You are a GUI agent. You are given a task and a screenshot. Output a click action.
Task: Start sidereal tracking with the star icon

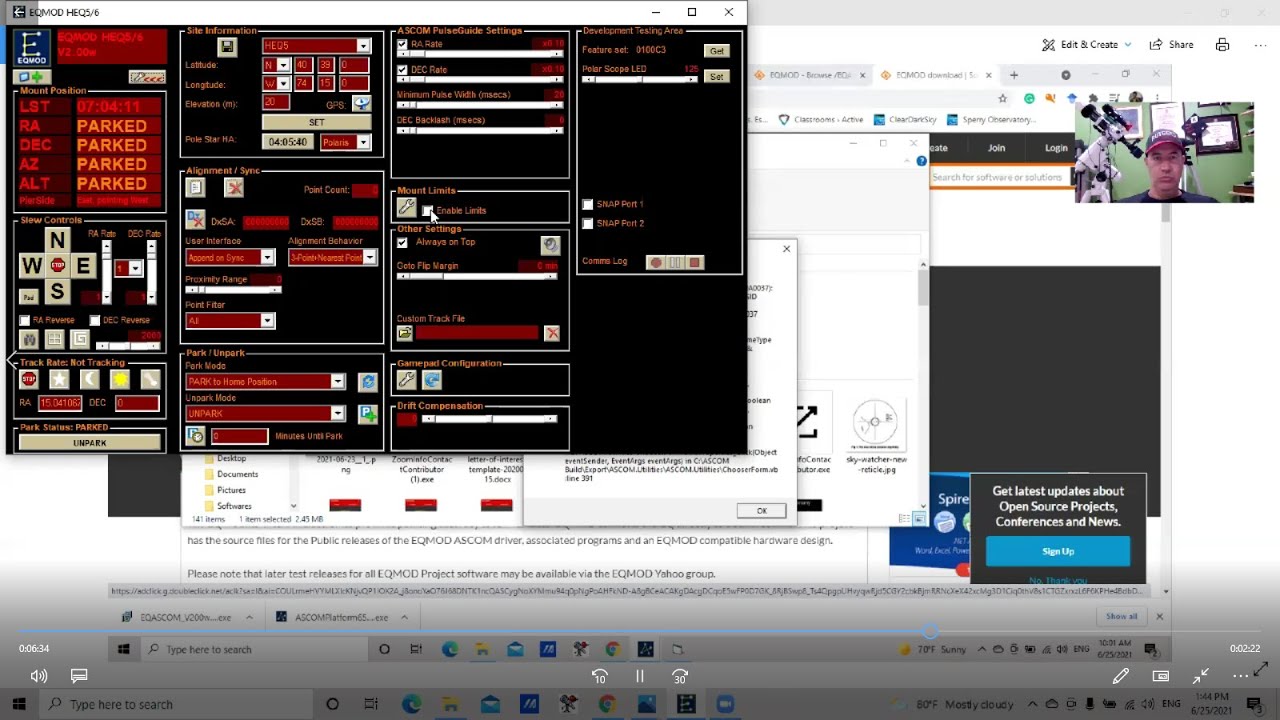pyautogui.click(x=59, y=379)
